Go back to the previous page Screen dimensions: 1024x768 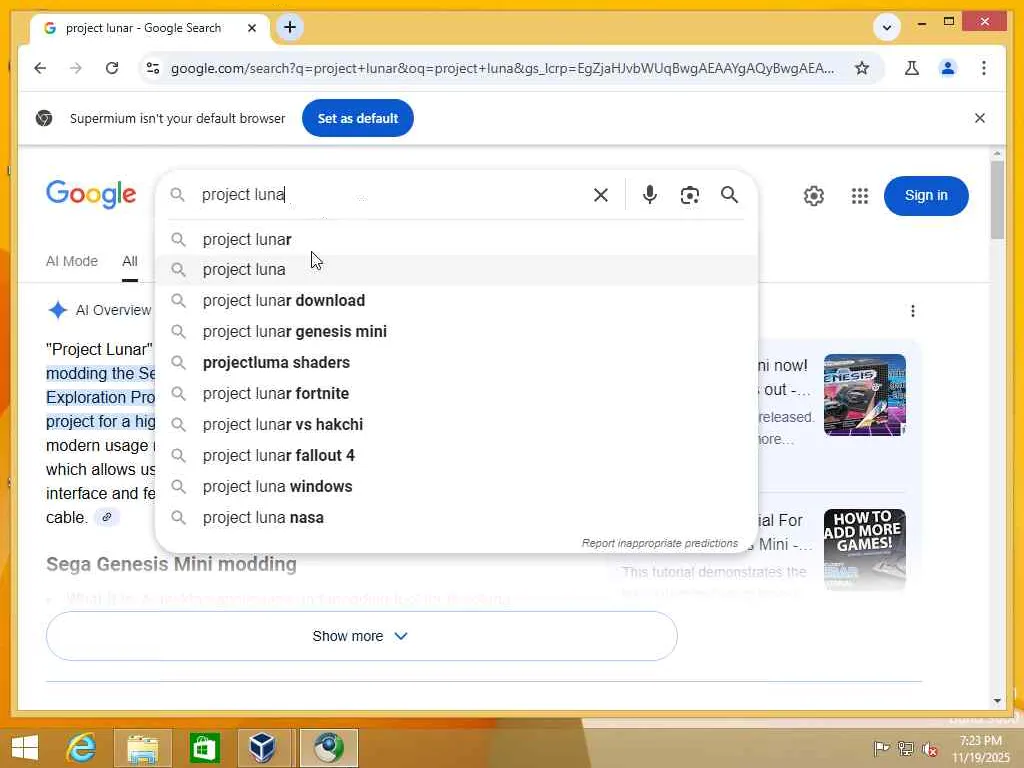pos(40,68)
